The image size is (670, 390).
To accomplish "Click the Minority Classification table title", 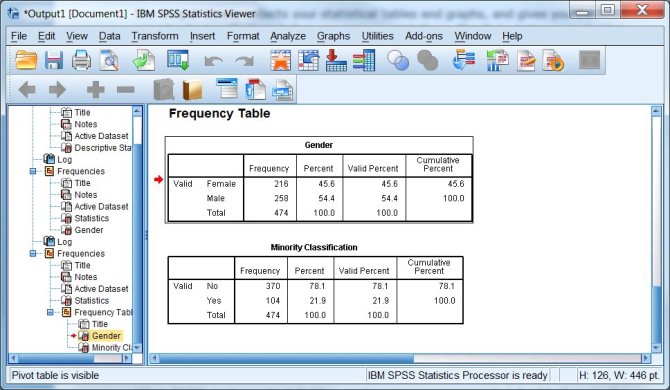I will (x=314, y=247).
